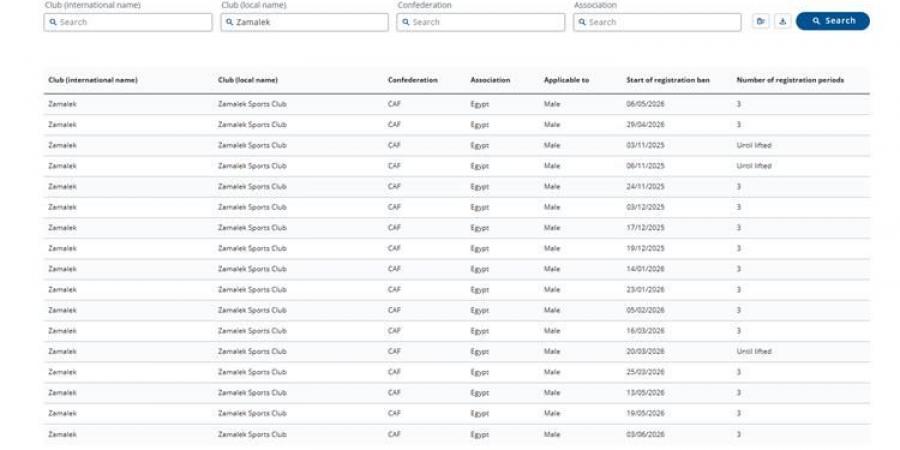Focus the Association search field
Screen dimensions: 900x450
[657, 22]
